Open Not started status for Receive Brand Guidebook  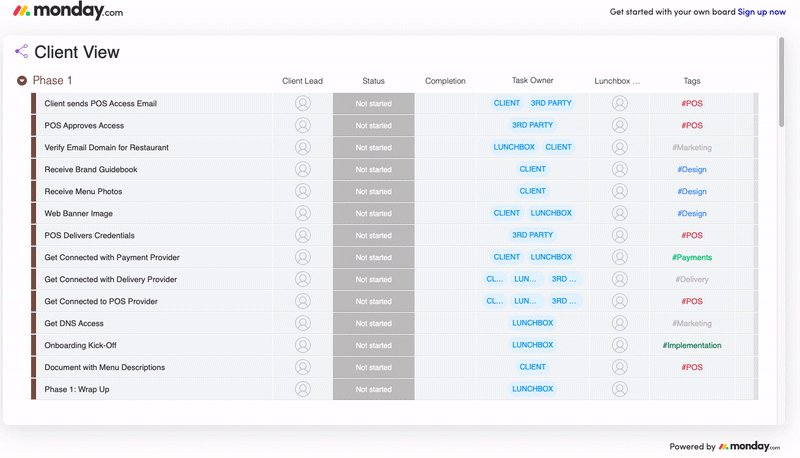(373, 169)
